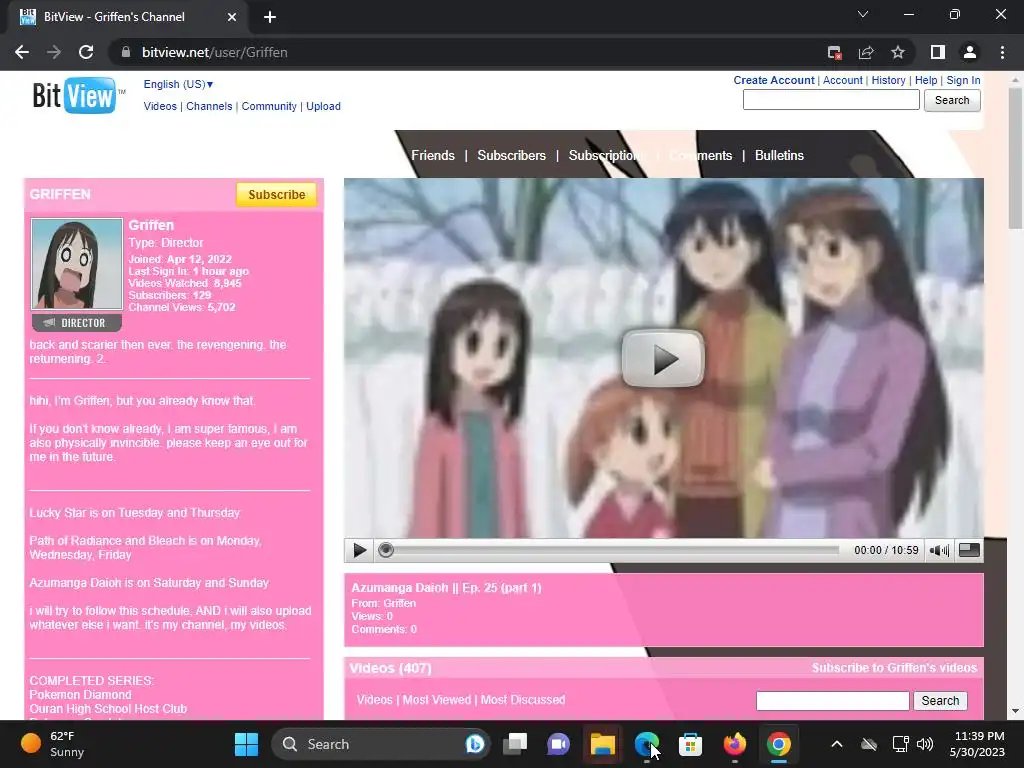
Task: Click the BitView logo
Action: click(78, 96)
